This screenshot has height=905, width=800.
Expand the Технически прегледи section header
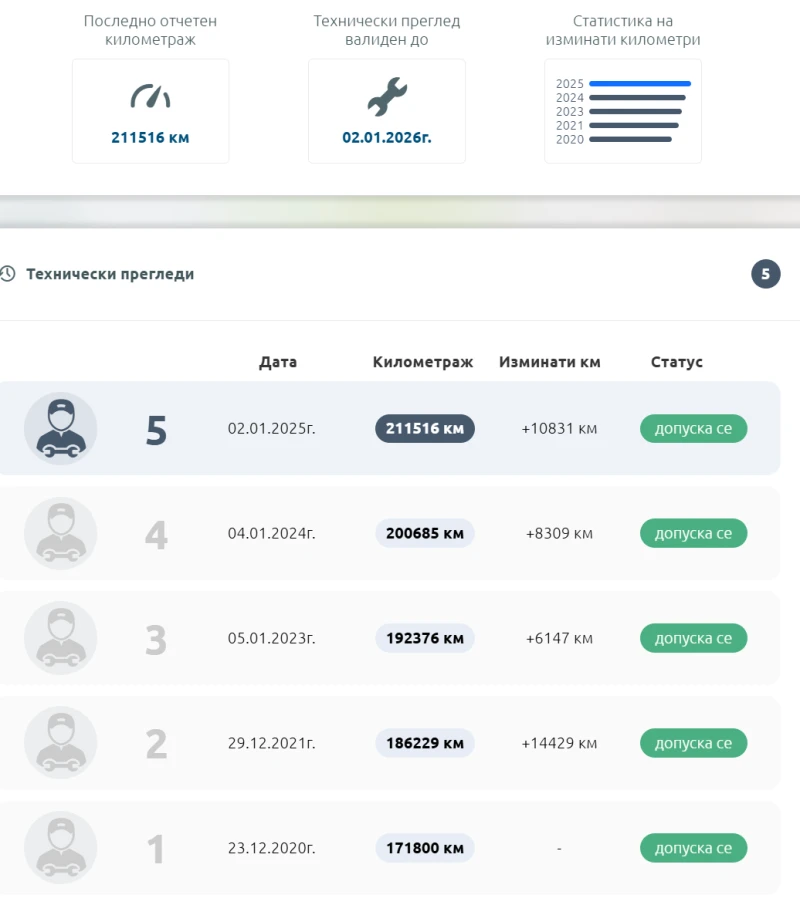tap(110, 274)
